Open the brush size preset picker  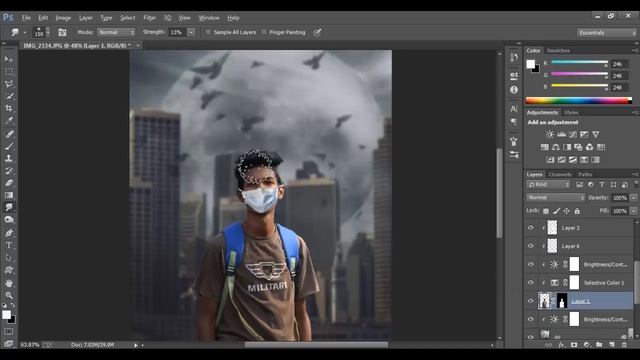(48, 32)
